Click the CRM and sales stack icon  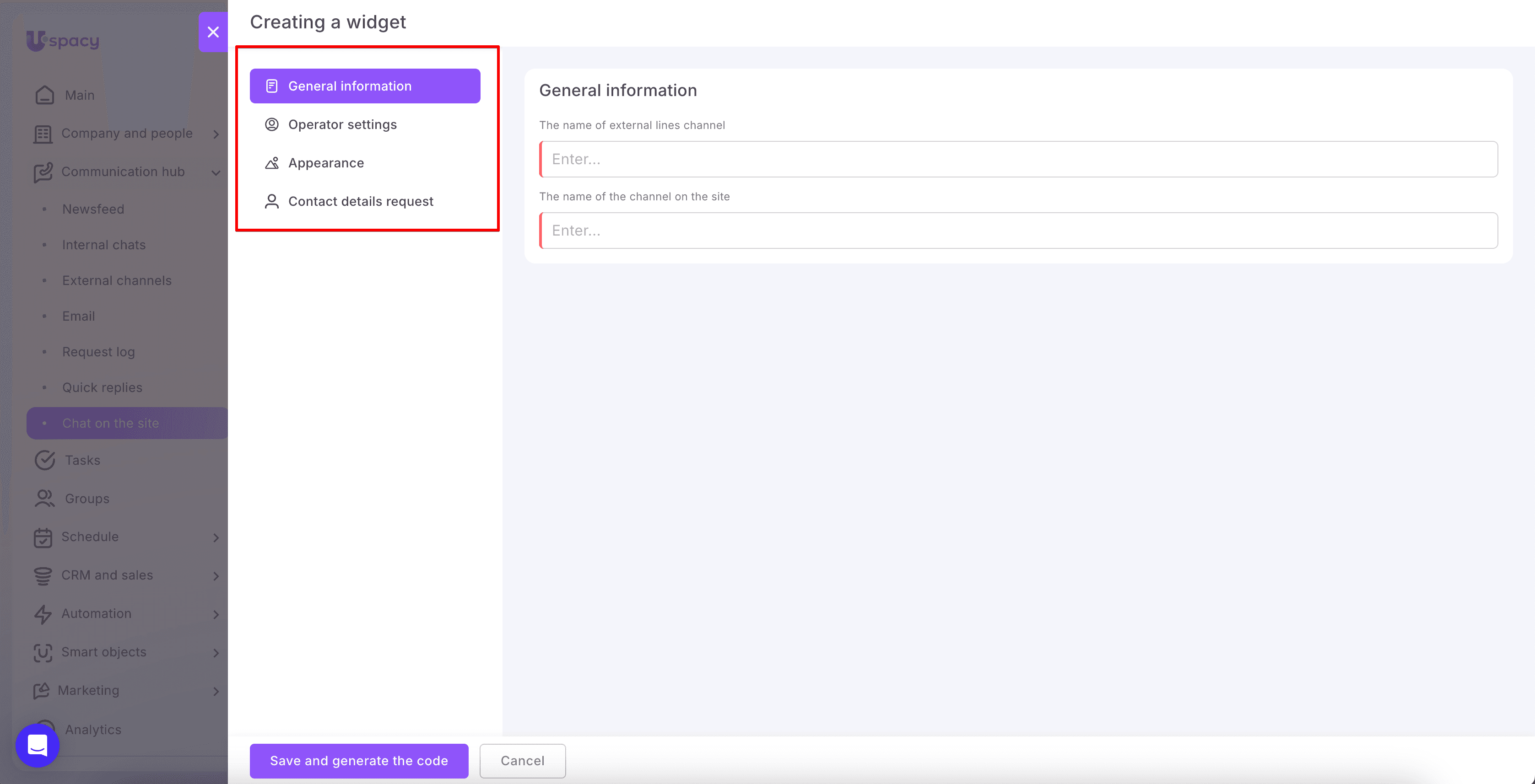(x=43, y=575)
